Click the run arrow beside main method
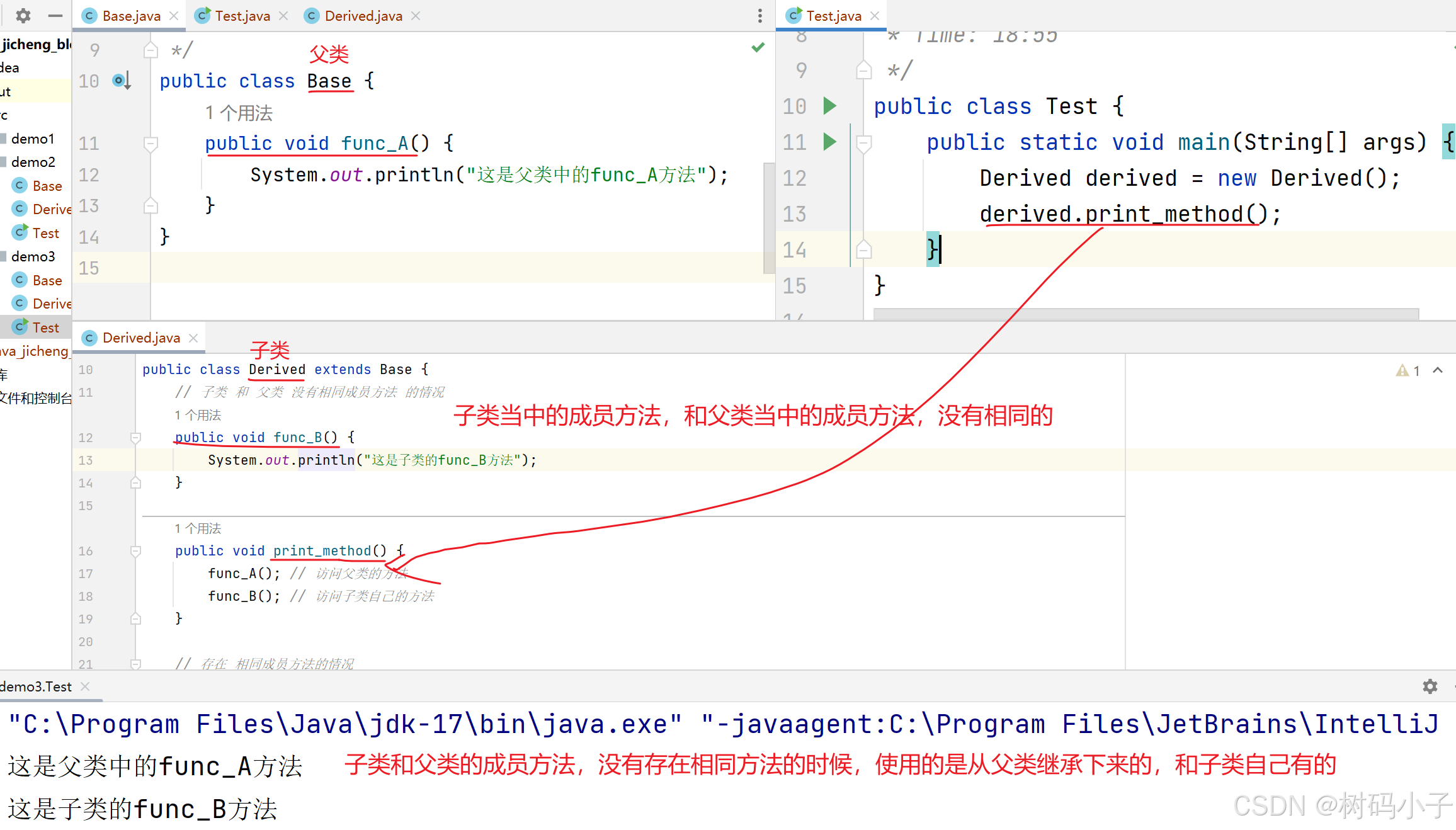This screenshot has width=1456, height=830. (830, 142)
